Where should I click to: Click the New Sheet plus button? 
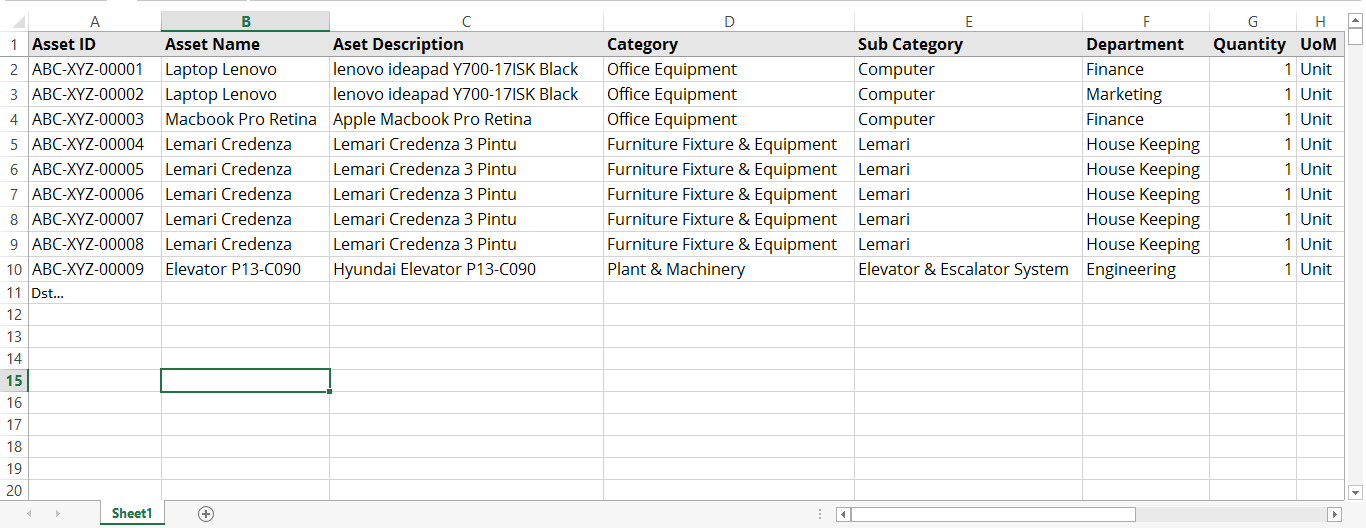[x=206, y=514]
